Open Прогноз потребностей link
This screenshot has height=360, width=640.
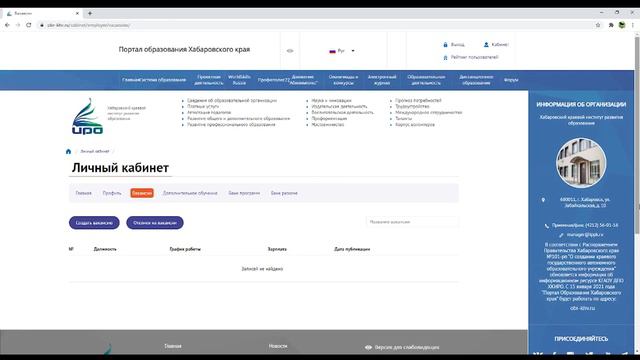418,100
